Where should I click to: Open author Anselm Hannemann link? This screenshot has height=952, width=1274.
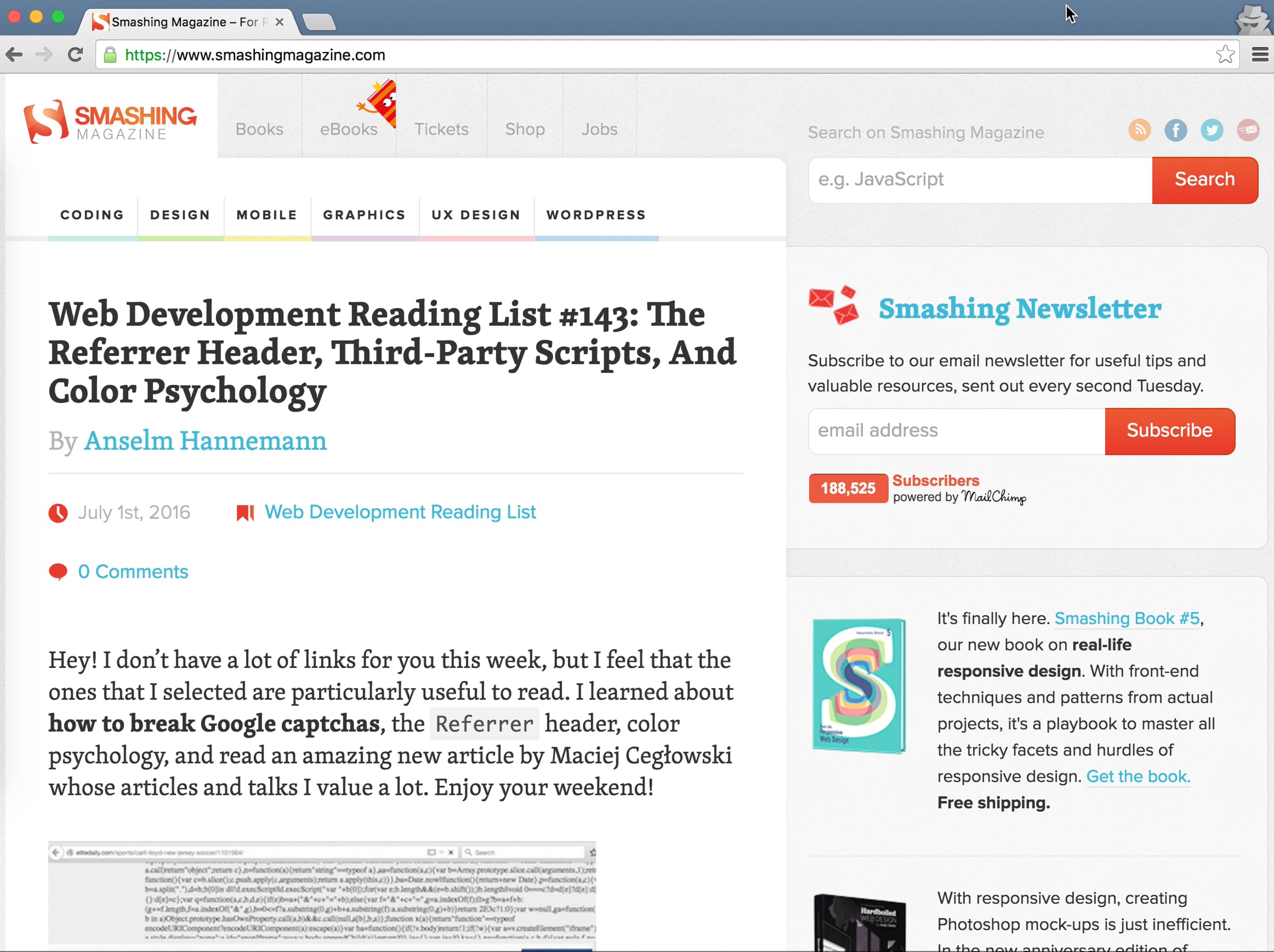pyautogui.click(x=205, y=441)
